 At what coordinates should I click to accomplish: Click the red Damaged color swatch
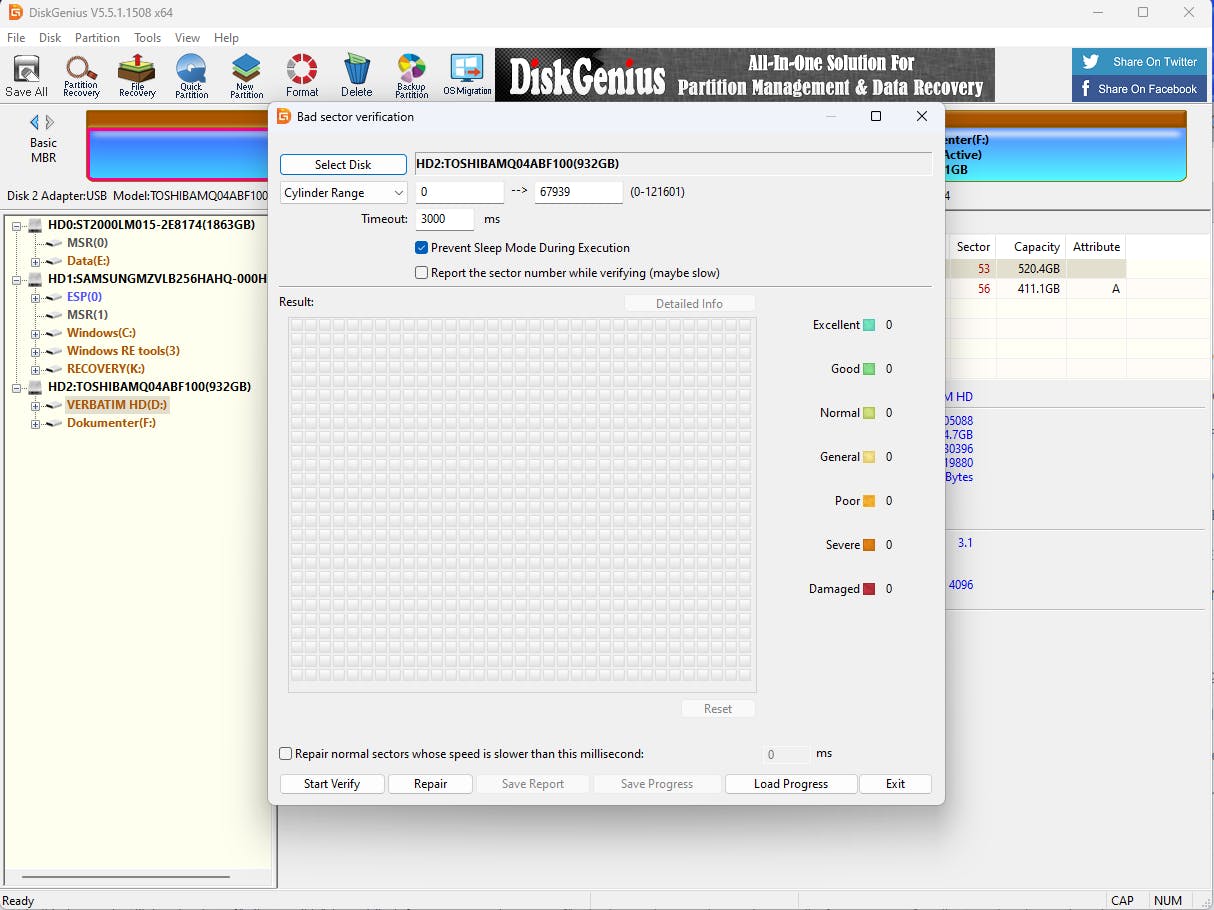(x=869, y=589)
